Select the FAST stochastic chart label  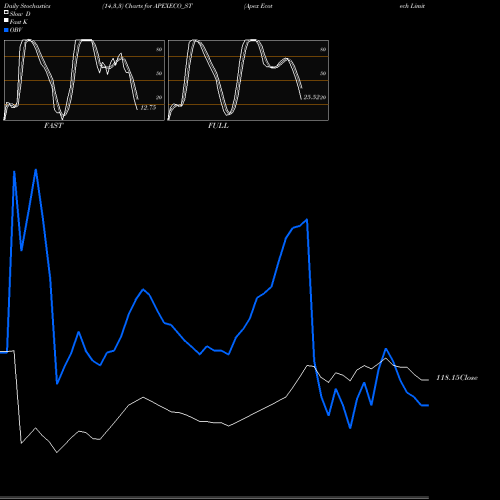pos(53,126)
